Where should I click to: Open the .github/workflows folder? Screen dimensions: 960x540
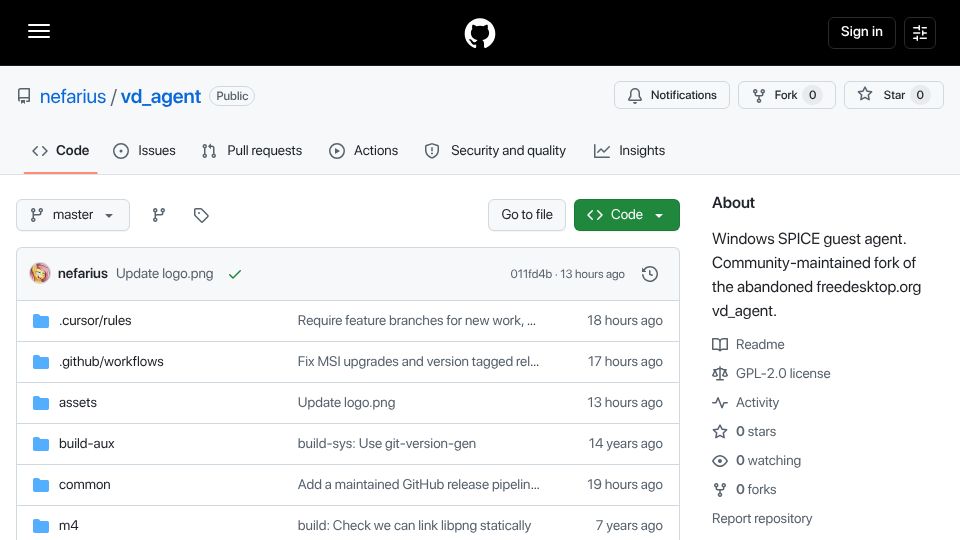[x=111, y=362]
